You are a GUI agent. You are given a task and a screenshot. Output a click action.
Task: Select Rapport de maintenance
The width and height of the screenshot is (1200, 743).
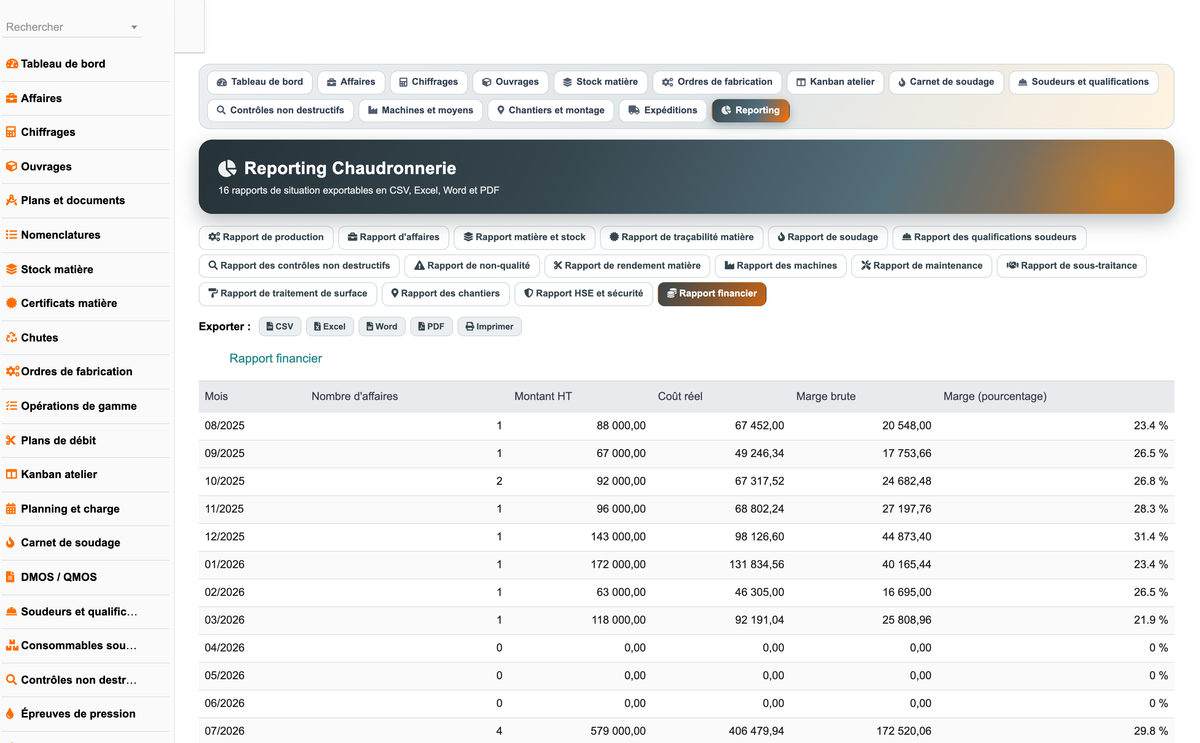[x=923, y=265]
